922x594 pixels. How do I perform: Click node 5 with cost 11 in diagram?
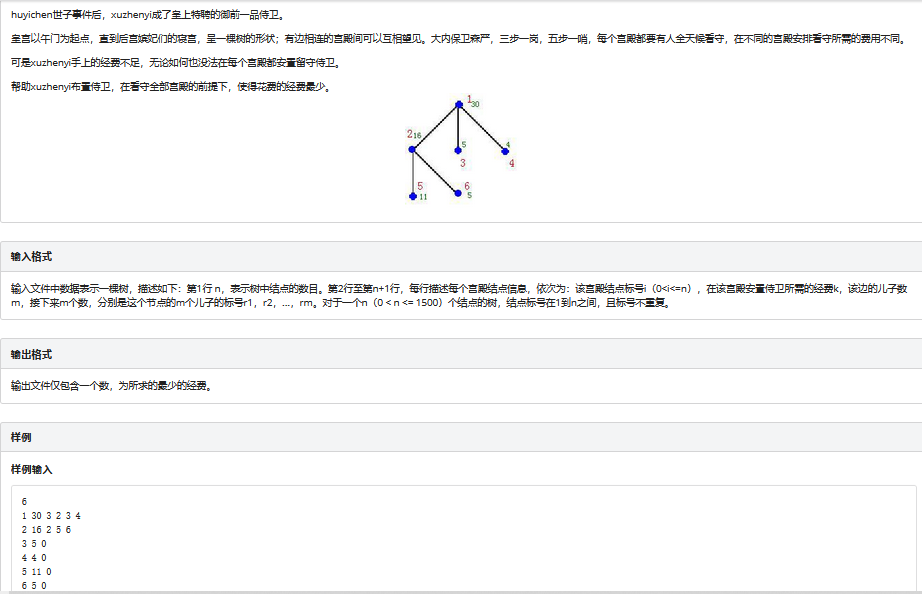click(x=413, y=196)
